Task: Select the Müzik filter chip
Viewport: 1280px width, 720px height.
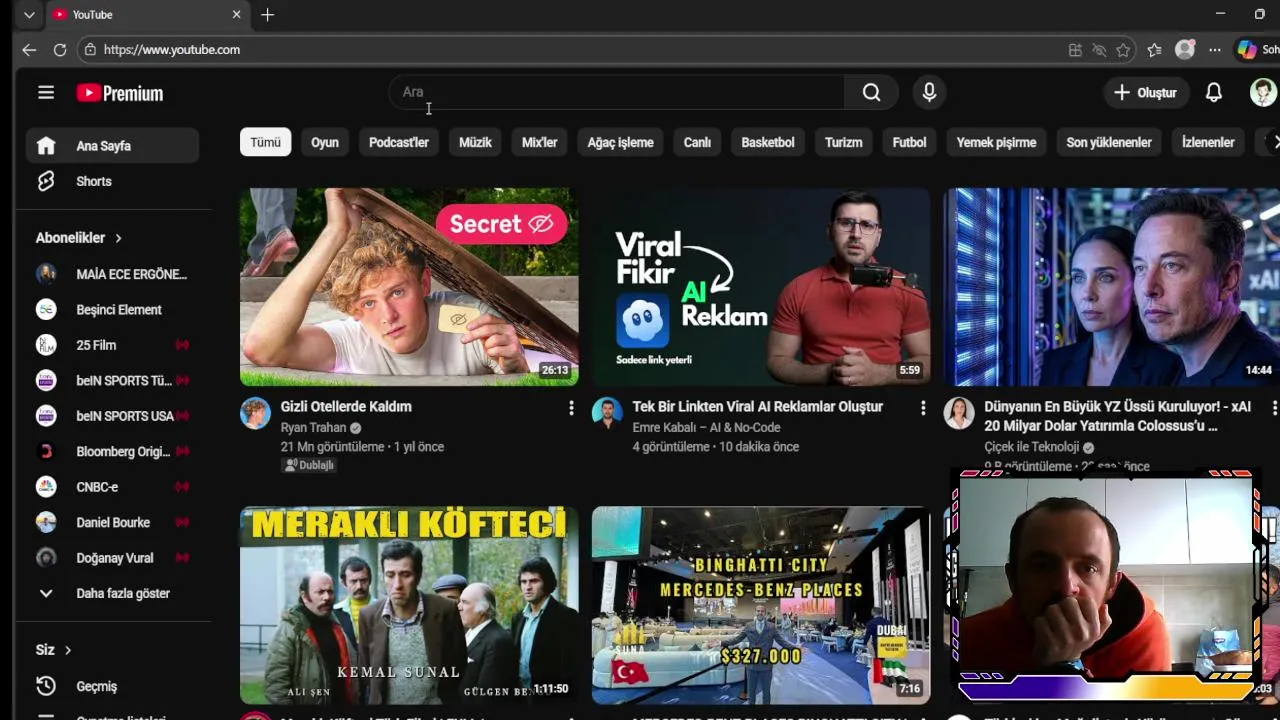Action: tap(475, 142)
